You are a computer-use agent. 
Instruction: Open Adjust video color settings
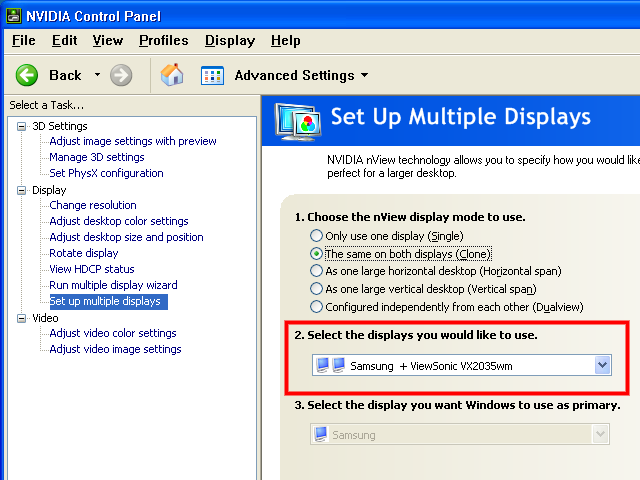(113, 333)
